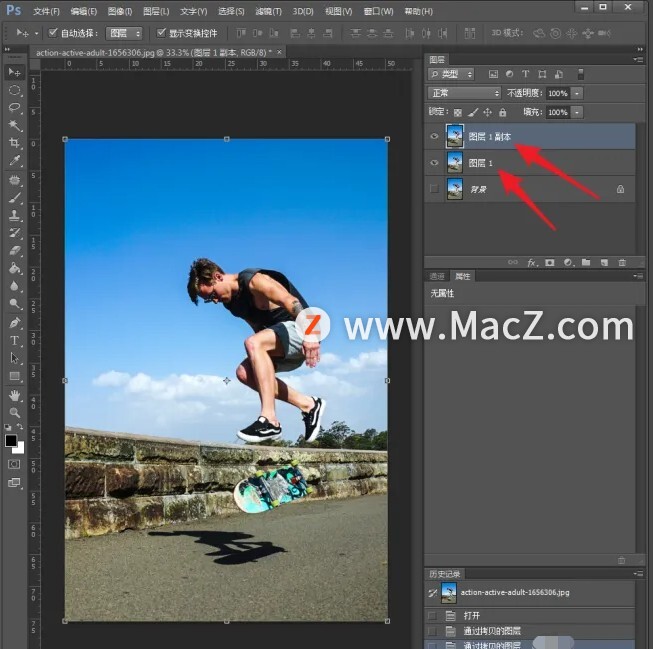Open the blend mode 正常 dropdown
Viewport: 653px width, 649px height.
[x=463, y=93]
